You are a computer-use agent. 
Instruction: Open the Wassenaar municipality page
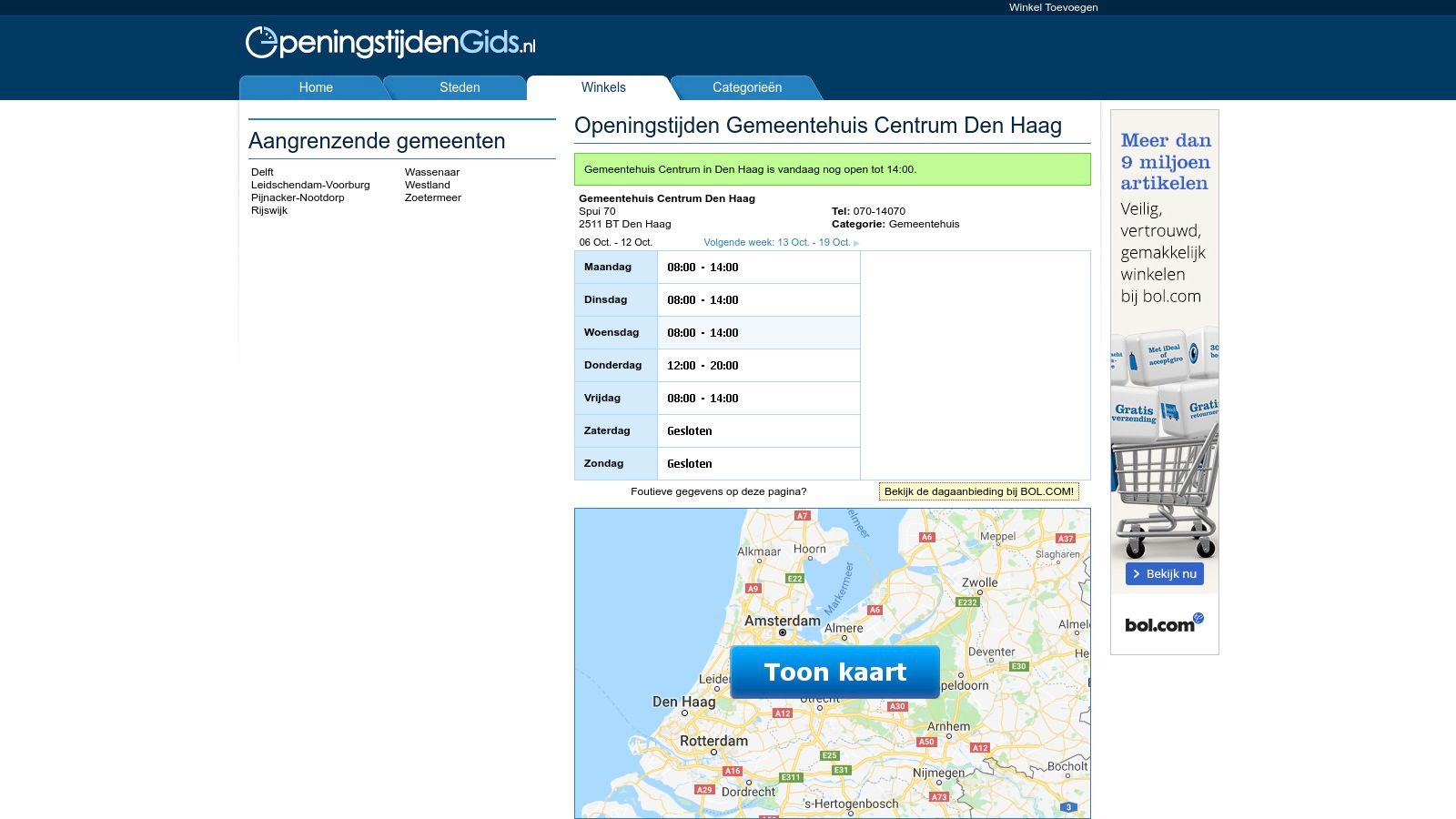[x=431, y=171]
